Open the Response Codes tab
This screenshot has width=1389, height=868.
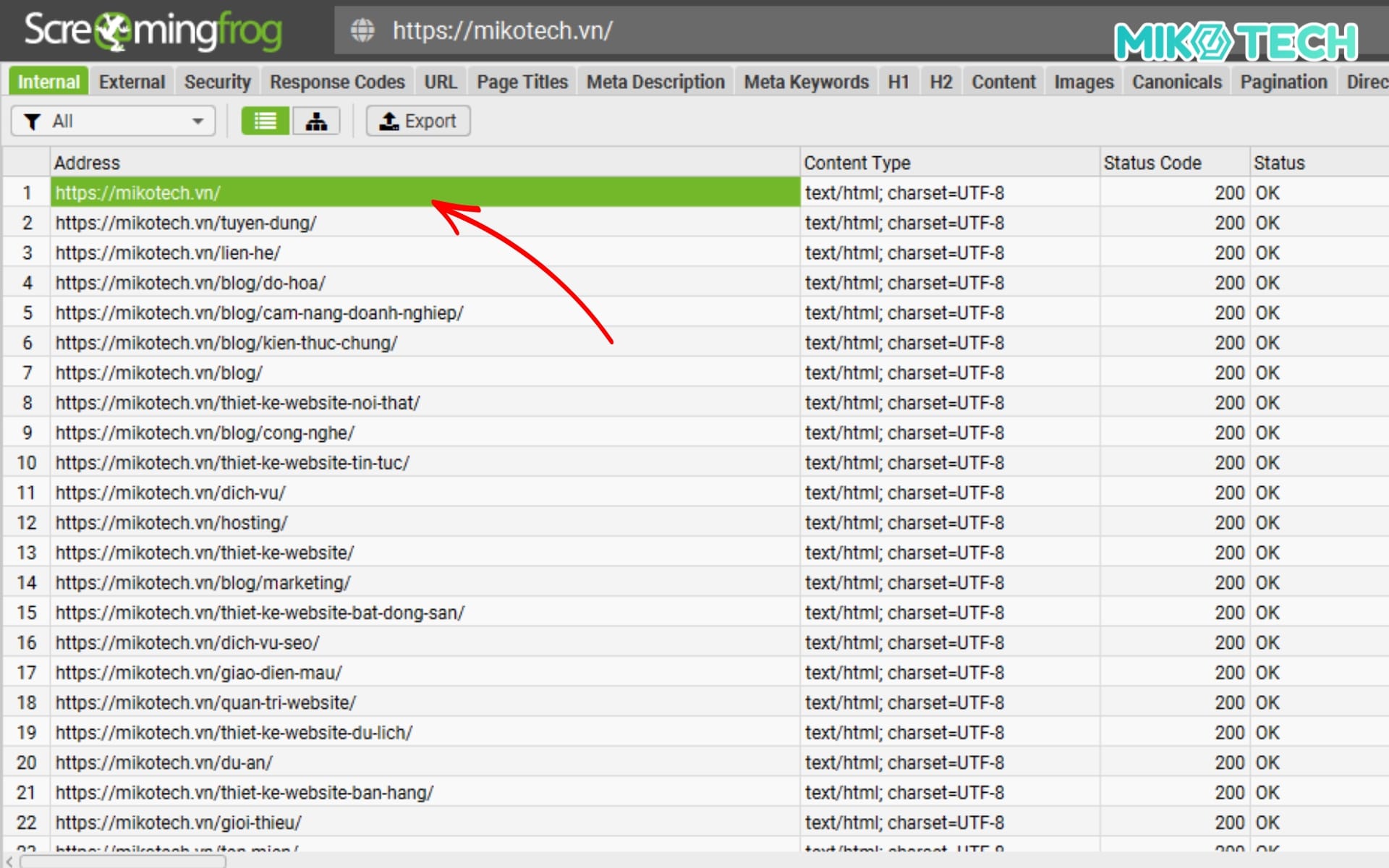point(337,82)
